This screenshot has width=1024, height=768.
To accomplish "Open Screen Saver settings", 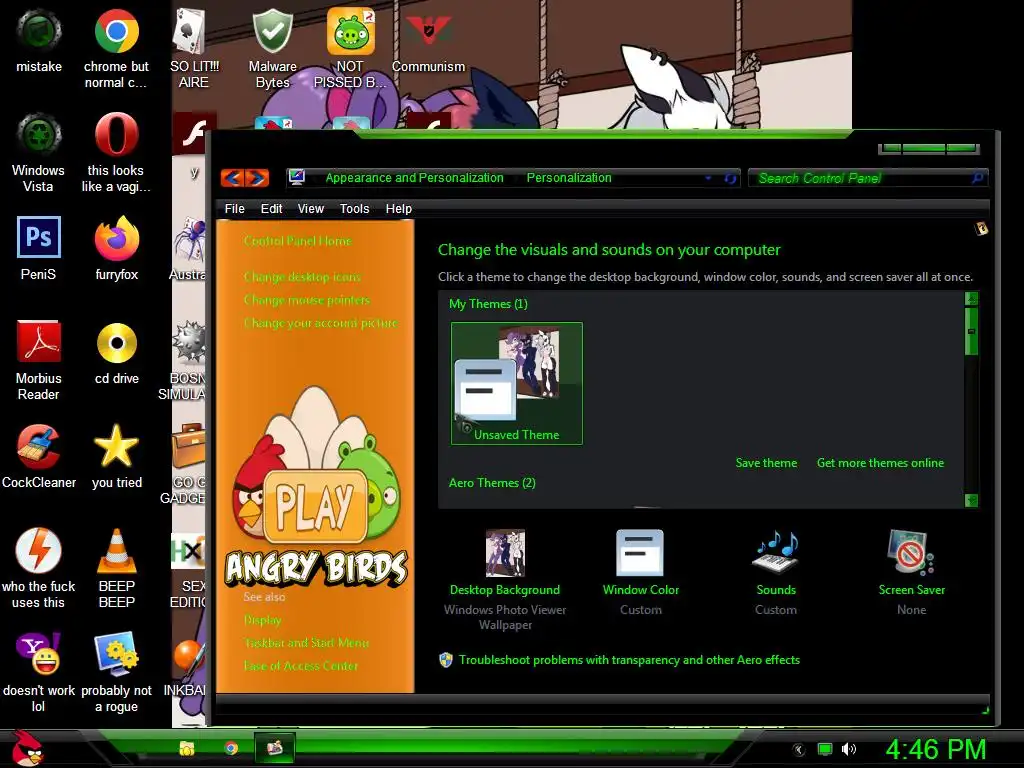I will [912, 573].
